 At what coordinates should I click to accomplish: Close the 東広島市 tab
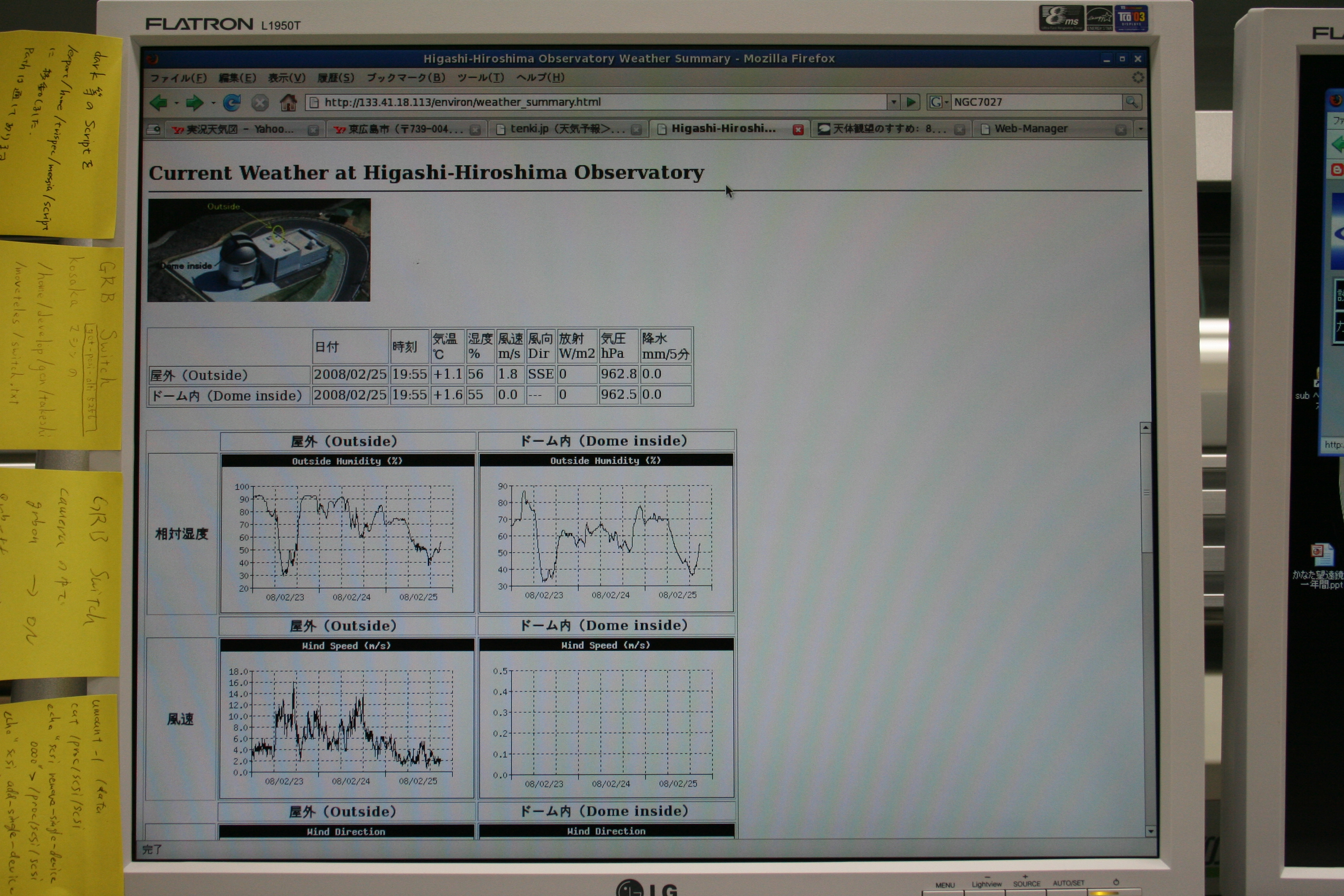click(475, 130)
